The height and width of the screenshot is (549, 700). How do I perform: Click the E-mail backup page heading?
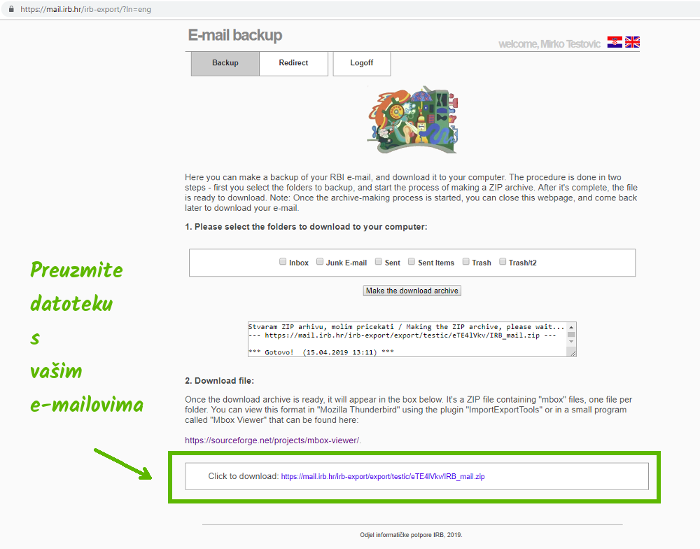click(235, 36)
